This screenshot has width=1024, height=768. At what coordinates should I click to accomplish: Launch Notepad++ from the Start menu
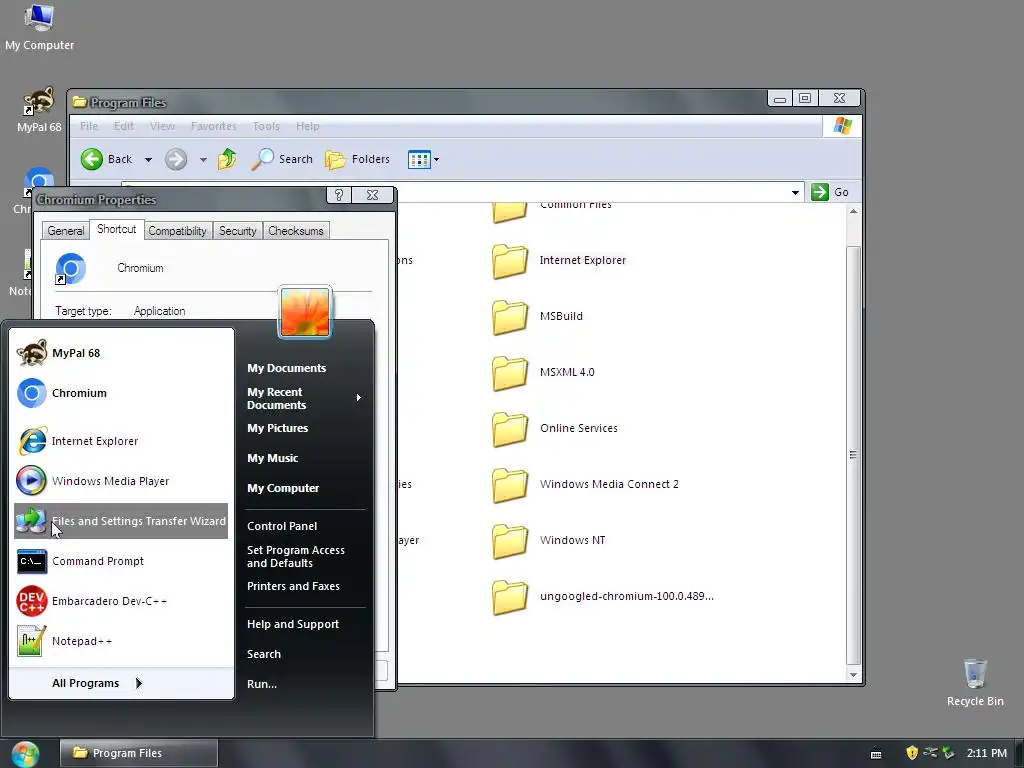tap(121, 641)
